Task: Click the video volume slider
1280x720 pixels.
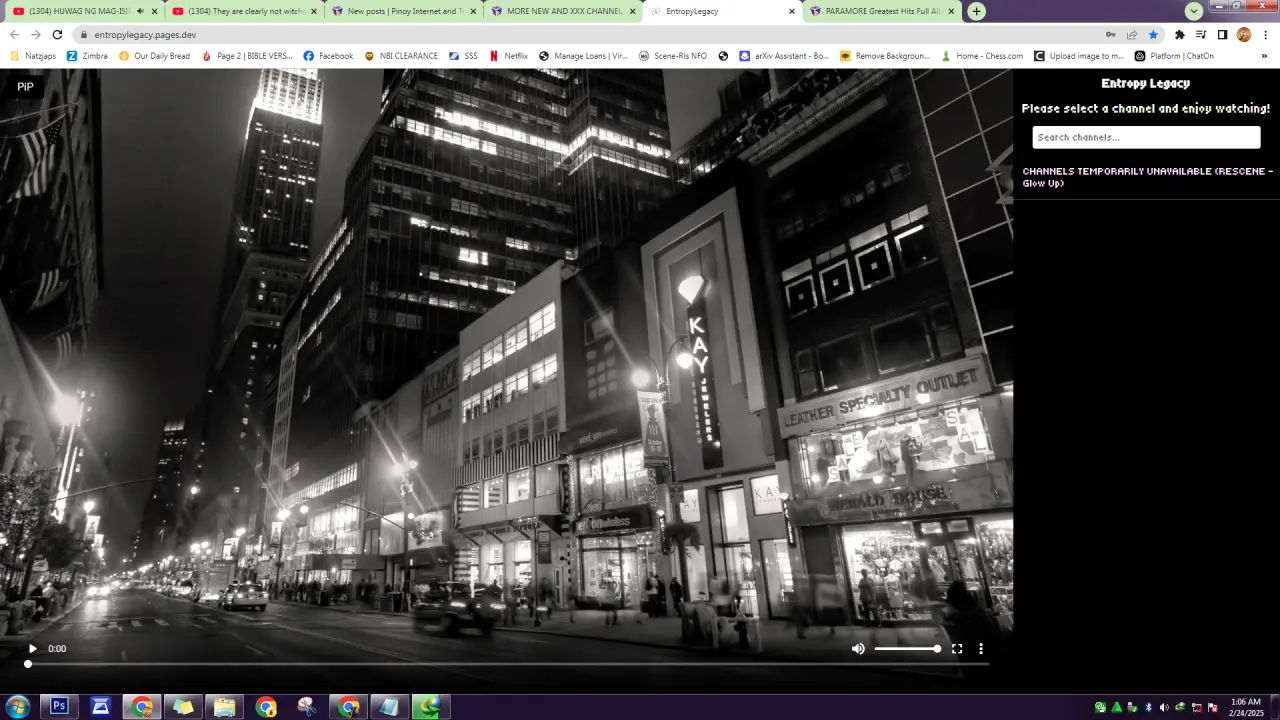Action: (x=907, y=649)
